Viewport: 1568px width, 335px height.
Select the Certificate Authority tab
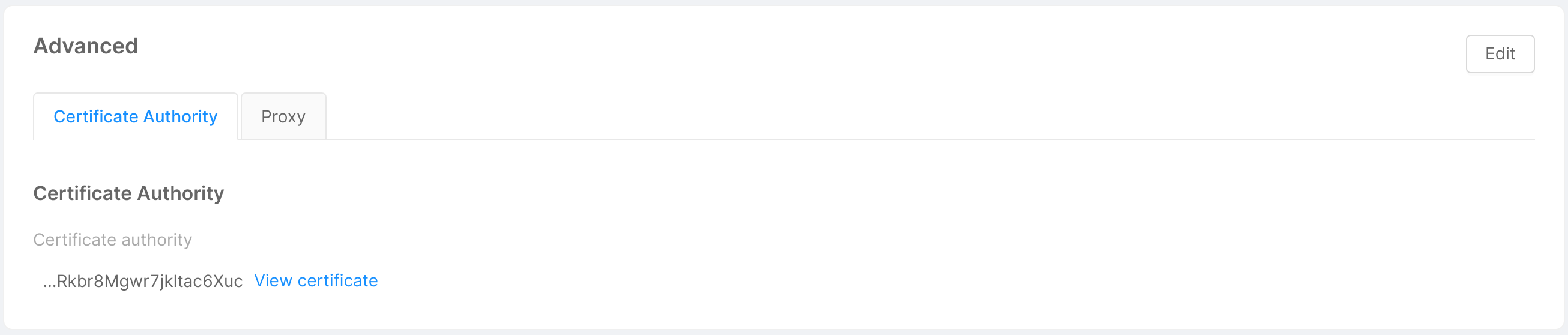(135, 116)
